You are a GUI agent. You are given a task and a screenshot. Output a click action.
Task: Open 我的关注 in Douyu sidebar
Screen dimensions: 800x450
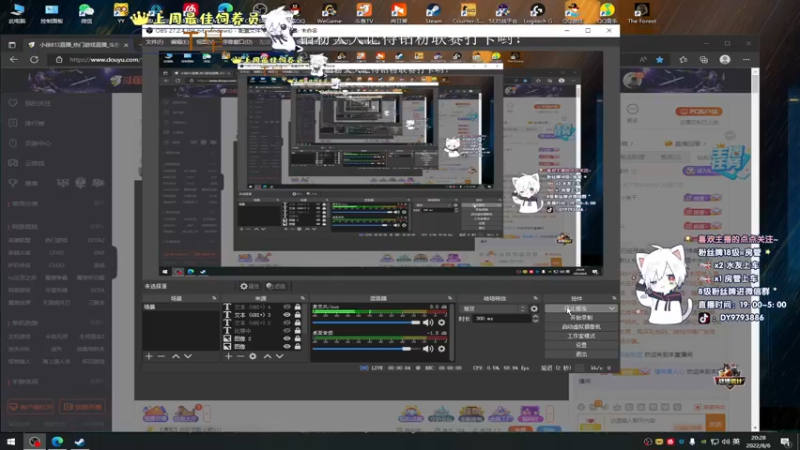coord(31,103)
